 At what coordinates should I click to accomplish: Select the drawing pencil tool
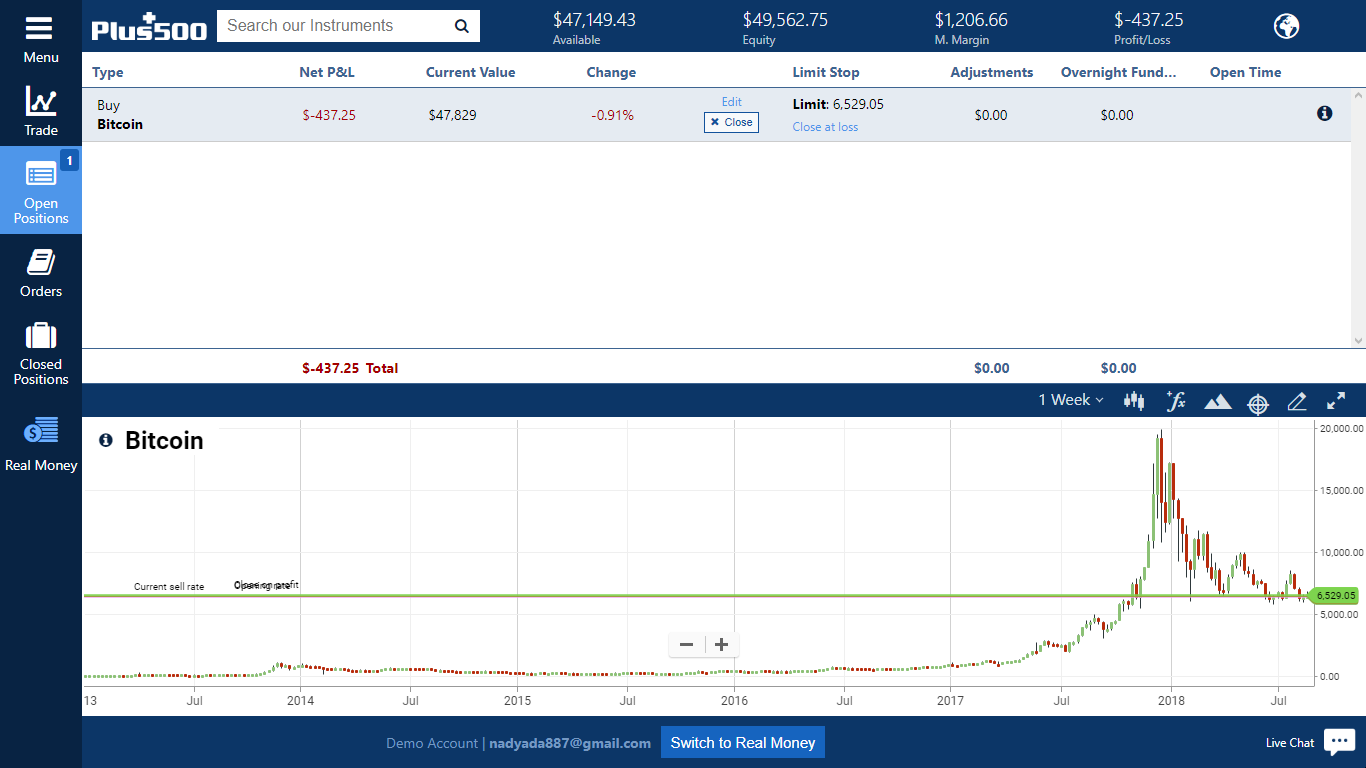(x=1297, y=401)
